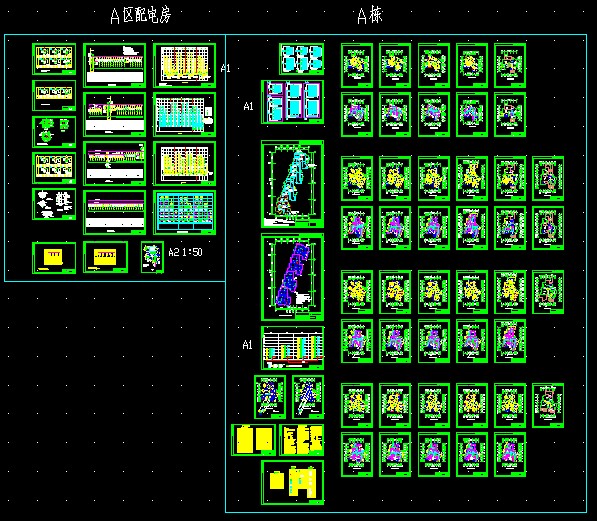This screenshot has width=597, height=521.
Task: Select the first floor plan thumbnail in A栋 top row
Action: tap(357, 66)
